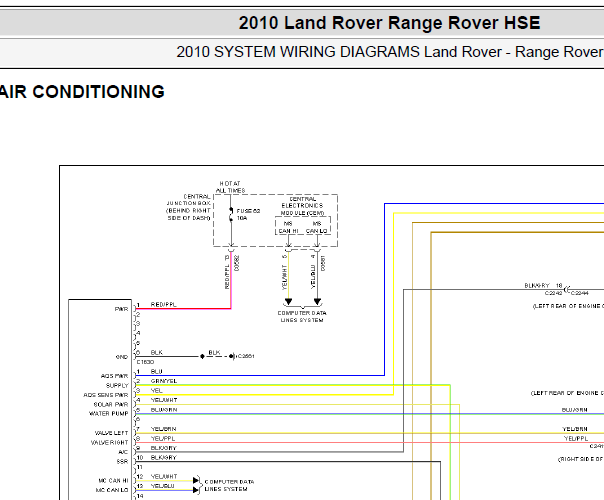Click the Central Electronics Module (CEM) label
Screen dimensions: 604x500
pos(302,206)
